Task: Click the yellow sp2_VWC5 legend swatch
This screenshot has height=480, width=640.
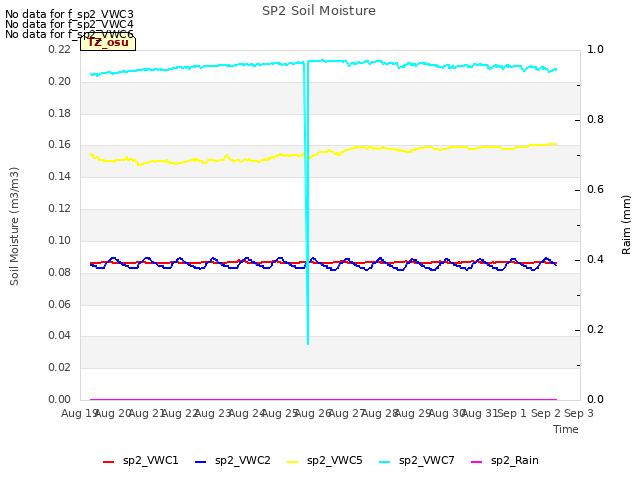Action: click(x=293, y=462)
